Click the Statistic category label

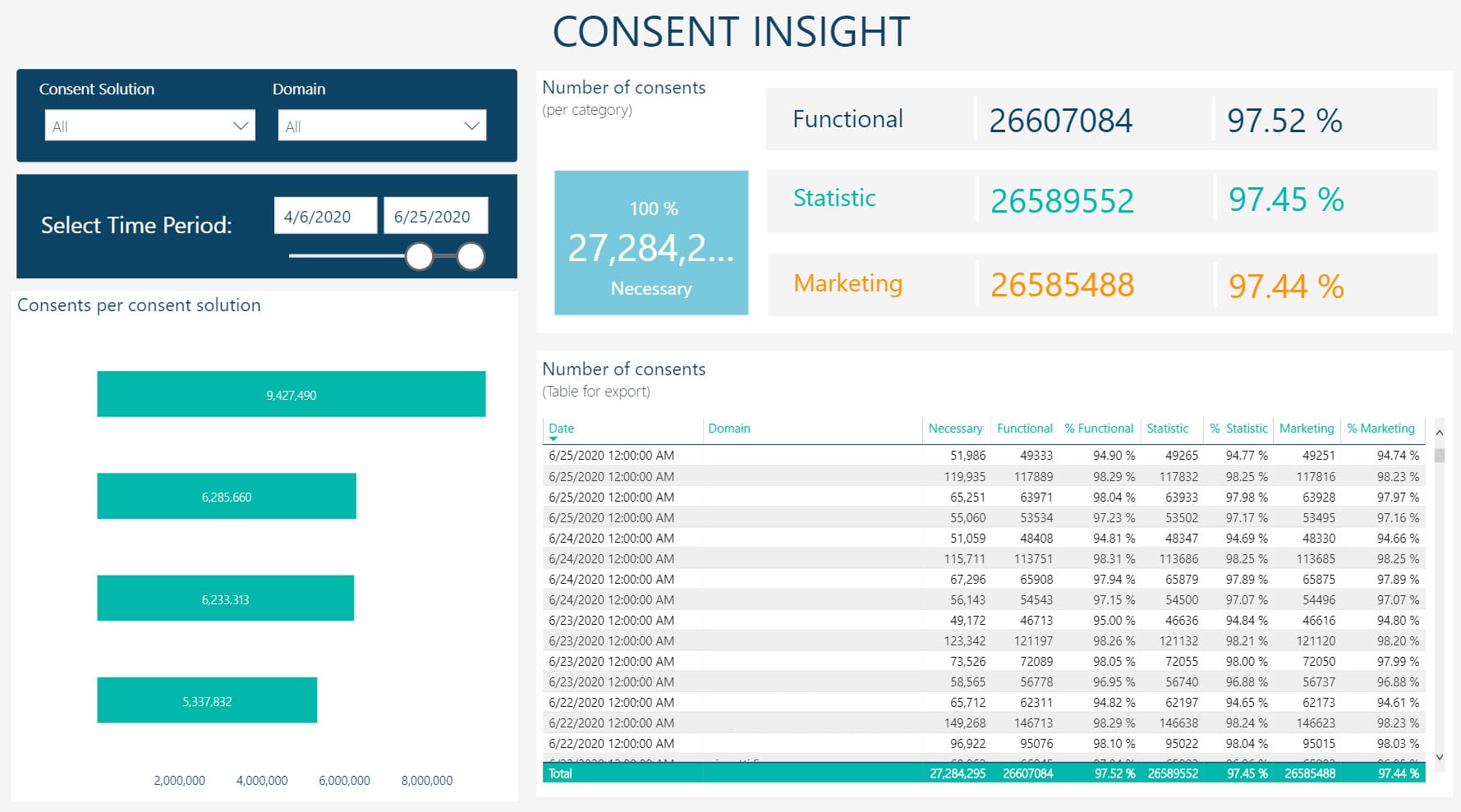pos(834,198)
